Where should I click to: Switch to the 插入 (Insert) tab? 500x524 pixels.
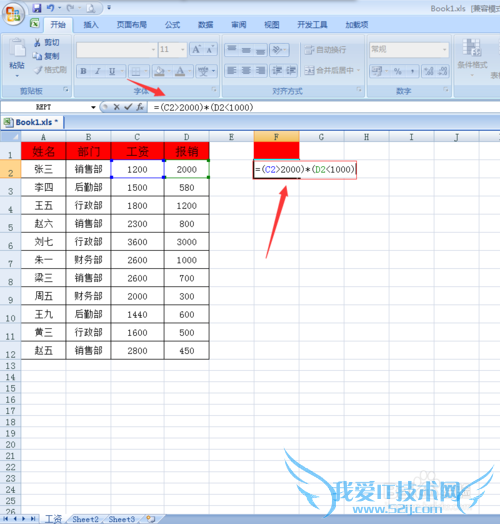91,25
